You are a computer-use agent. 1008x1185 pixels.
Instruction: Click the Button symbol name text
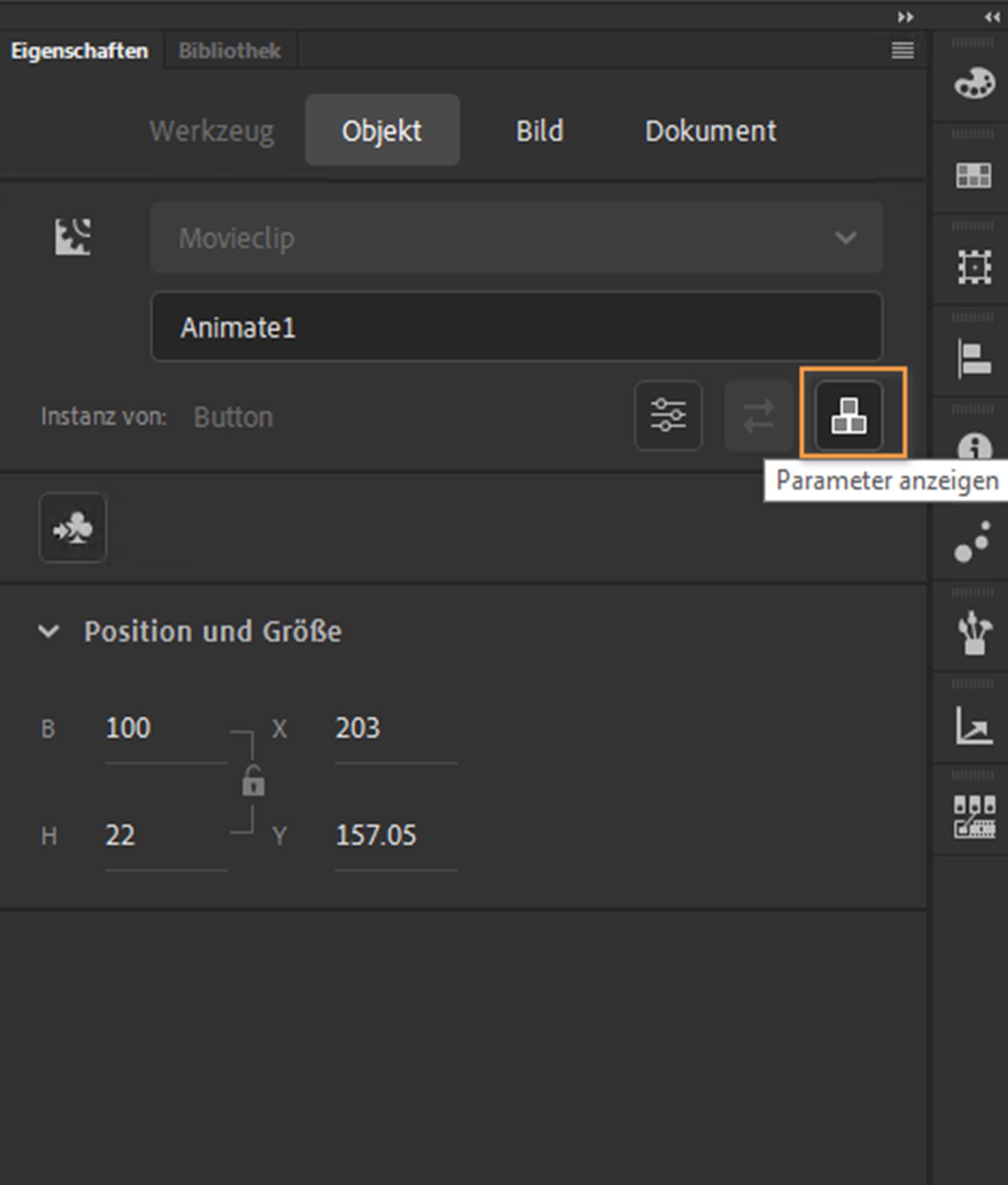tap(233, 417)
